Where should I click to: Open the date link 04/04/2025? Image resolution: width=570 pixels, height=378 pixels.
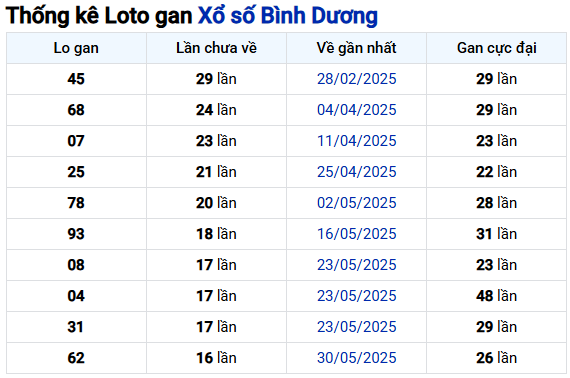click(356, 110)
